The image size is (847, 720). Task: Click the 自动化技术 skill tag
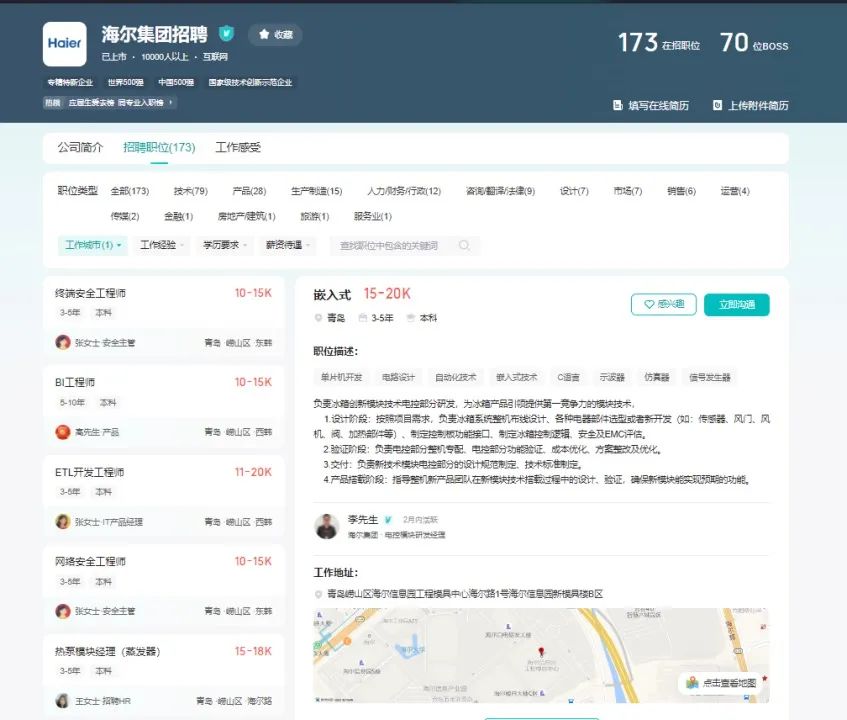[x=455, y=377]
